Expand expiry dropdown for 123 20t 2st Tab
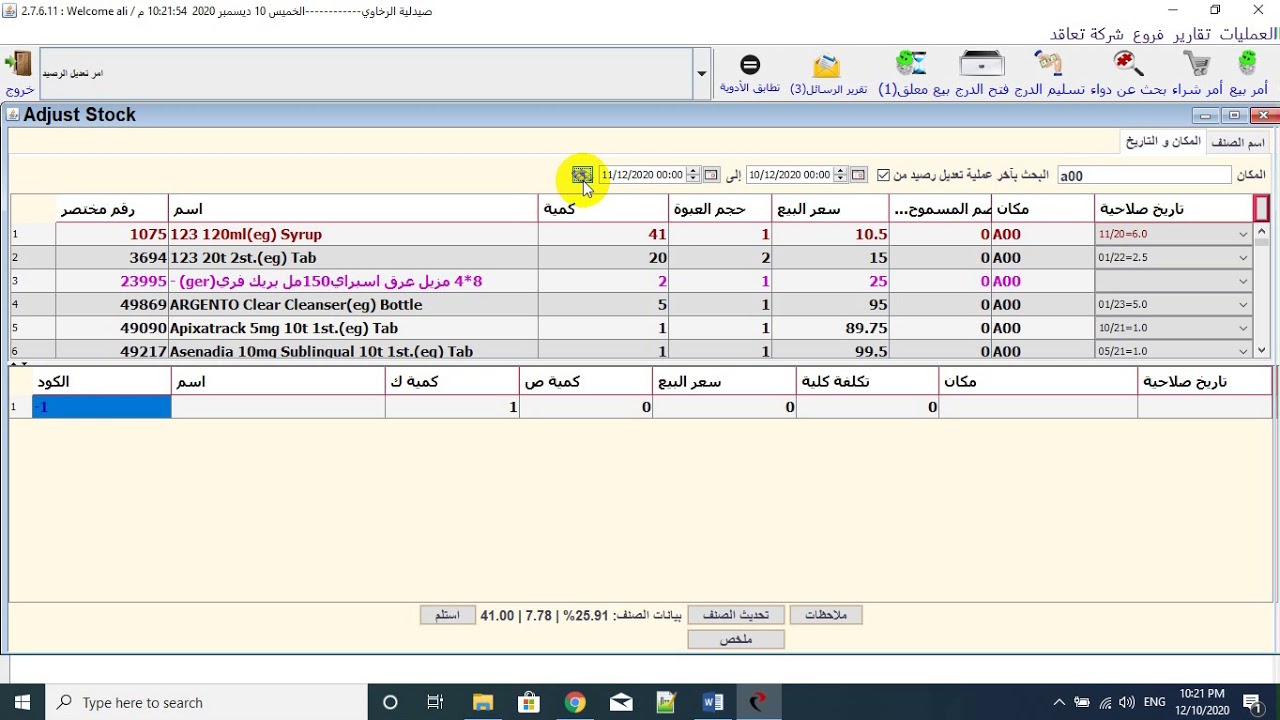The width and height of the screenshot is (1280, 720). [1243, 258]
